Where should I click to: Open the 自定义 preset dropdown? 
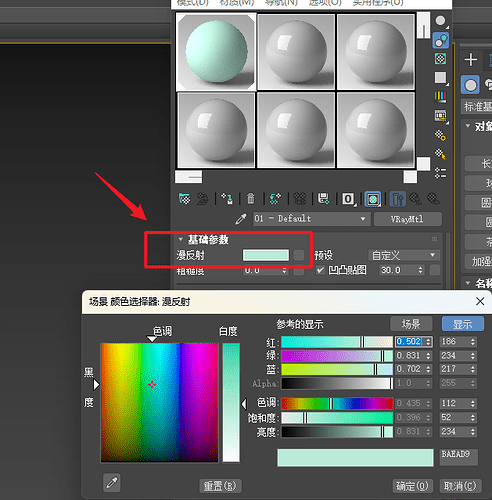(x=404, y=256)
